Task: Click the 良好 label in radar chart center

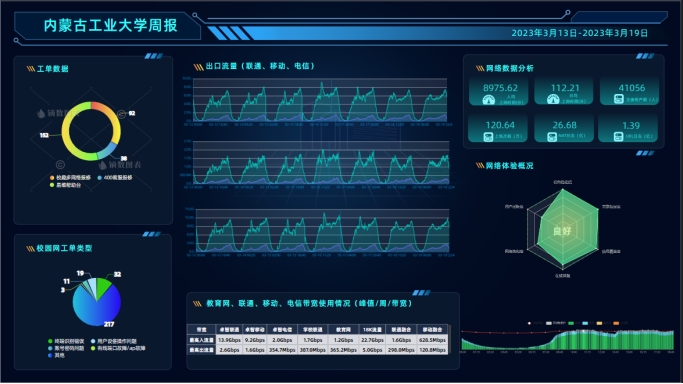Action: [x=562, y=231]
